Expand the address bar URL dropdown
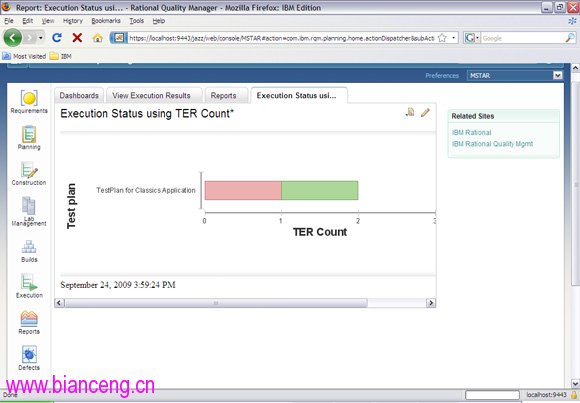This screenshot has height=403, width=580. tap(453, 38)
